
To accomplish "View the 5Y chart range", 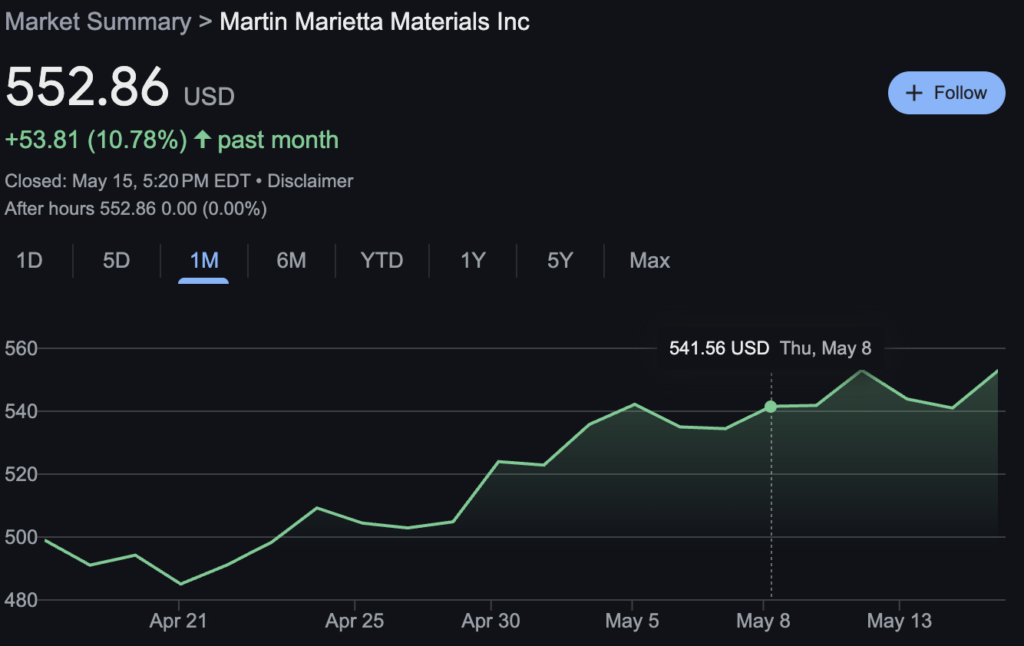I will coord(560,261).
